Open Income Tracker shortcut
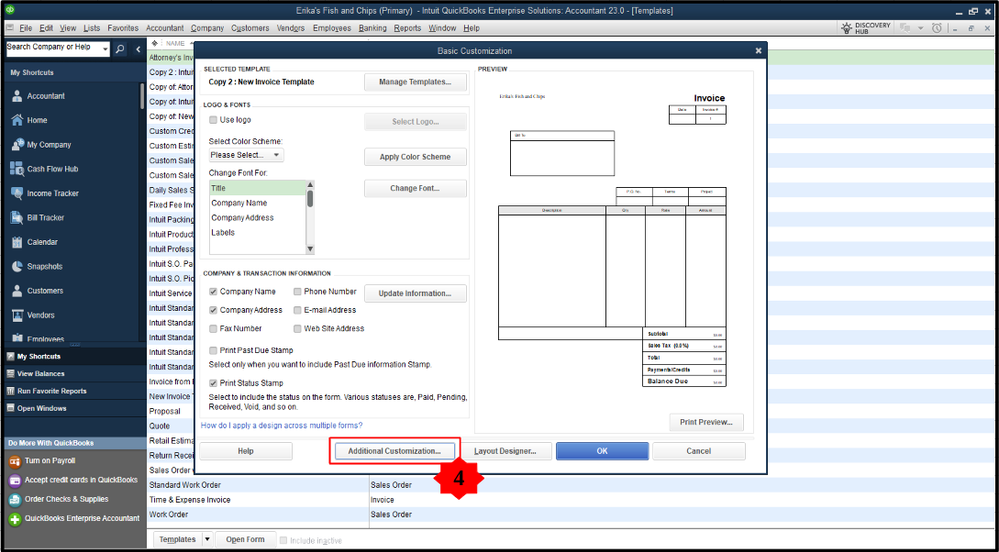 (45, 193)
